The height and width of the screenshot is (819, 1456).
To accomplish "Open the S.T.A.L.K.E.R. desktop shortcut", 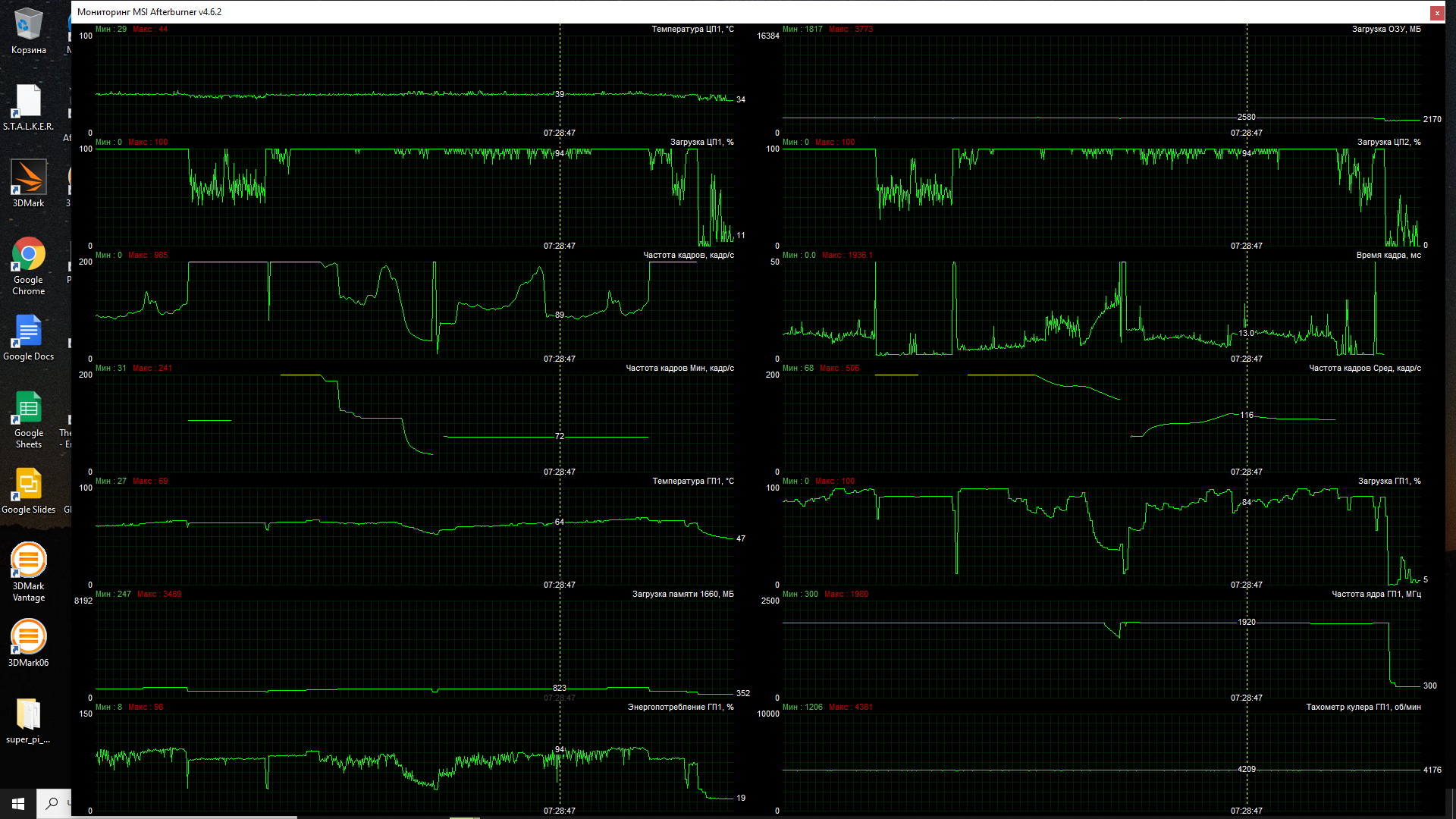I will pos(28,102).
